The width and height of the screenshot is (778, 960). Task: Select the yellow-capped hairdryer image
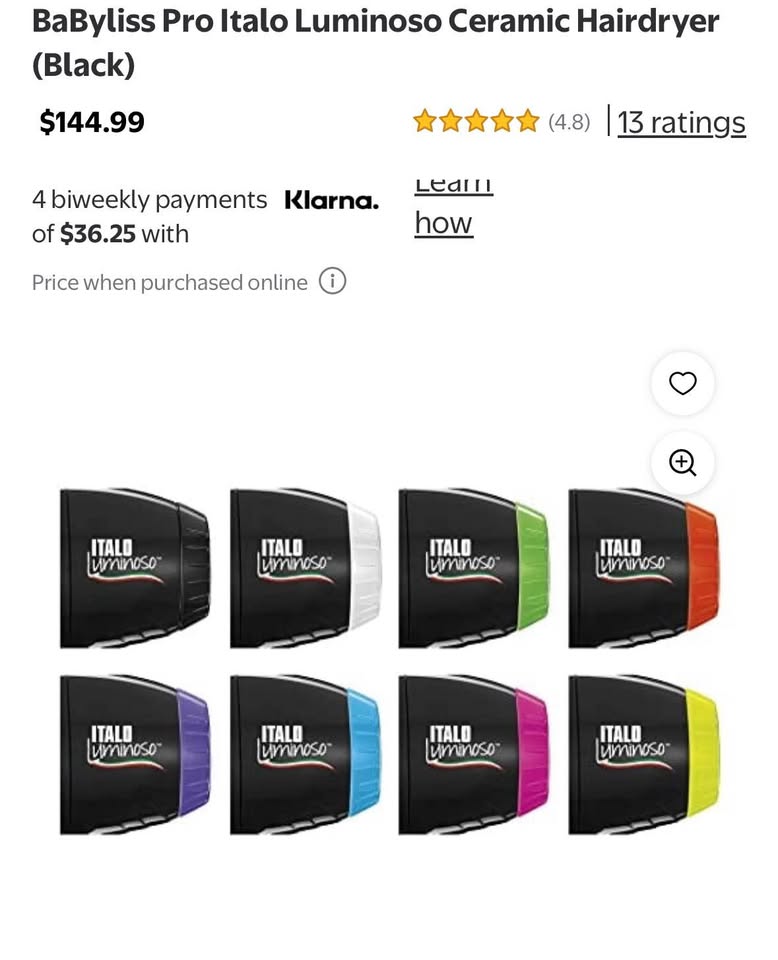(x=644, y=754)
